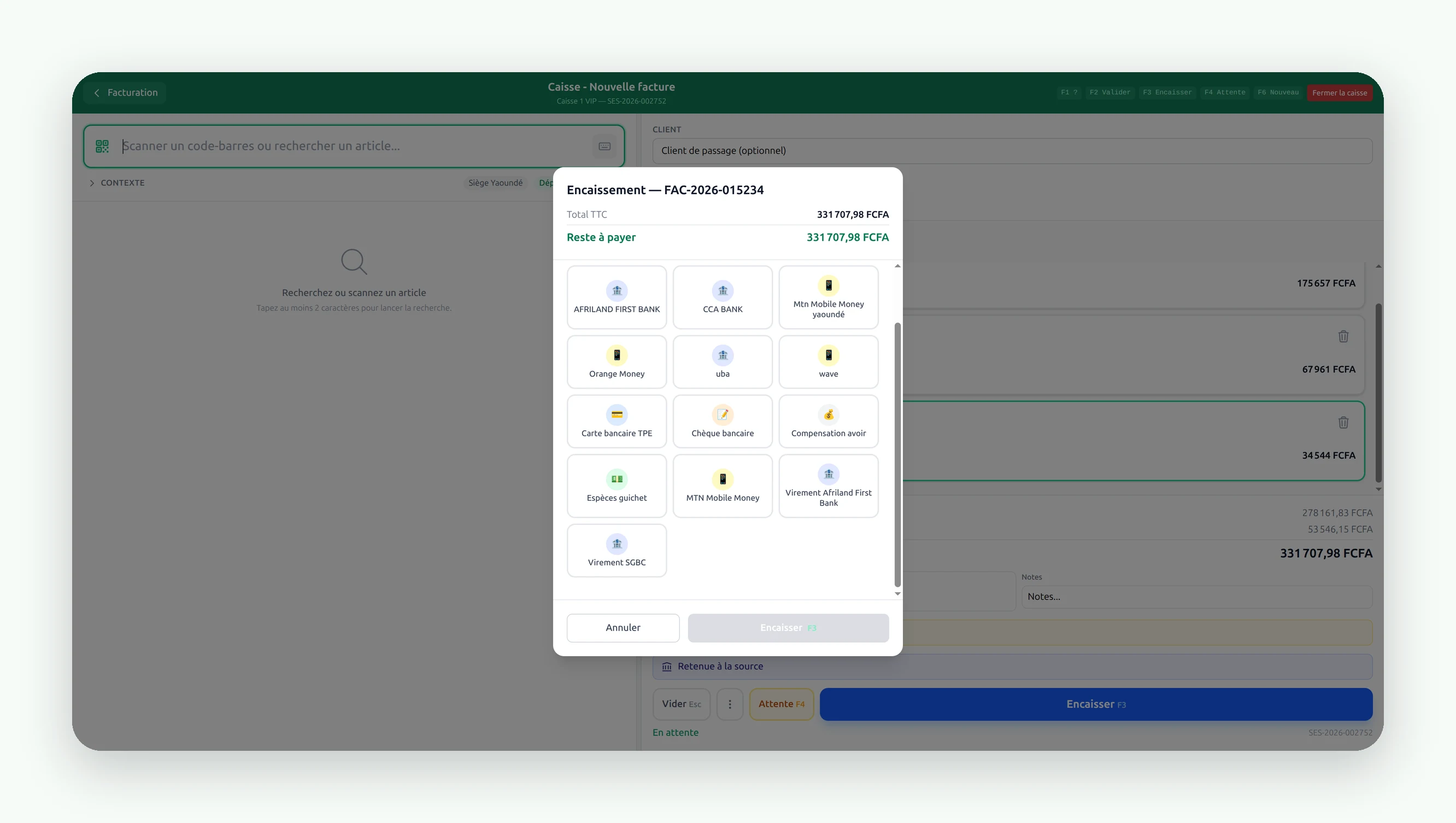
Task: Click the 278 161,83 FCFA subtotal
Action: [x=1337, y=513]
